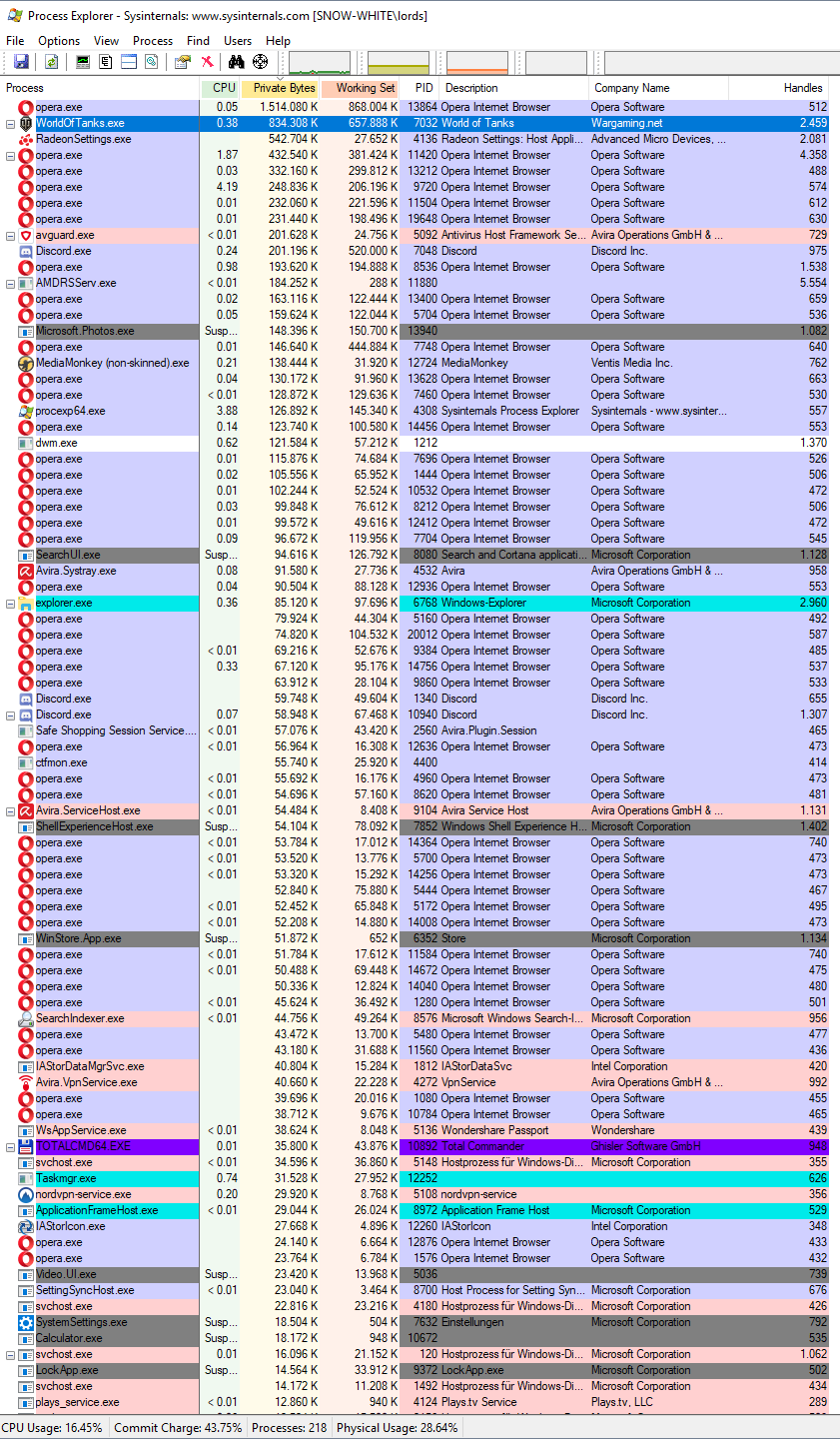The image size is (840, 1439).
Task: Click the WorldOfTanks.exe process icon
Action: pyautogui.click(x=26, y=123)
